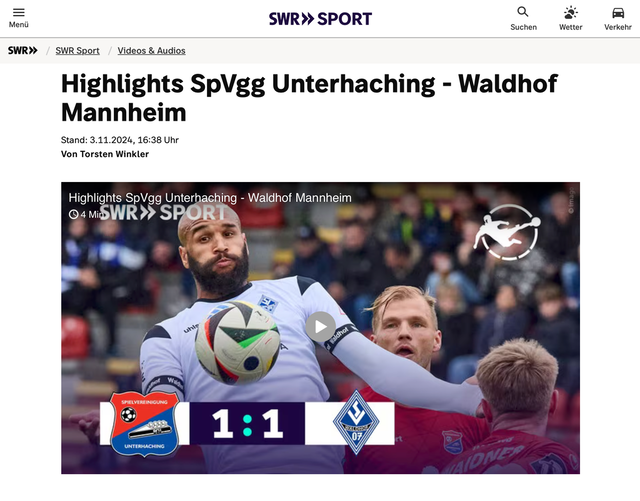This screenshot has width=640, height=501.
Task: Play the highlights video
Action: coord(320,327)
